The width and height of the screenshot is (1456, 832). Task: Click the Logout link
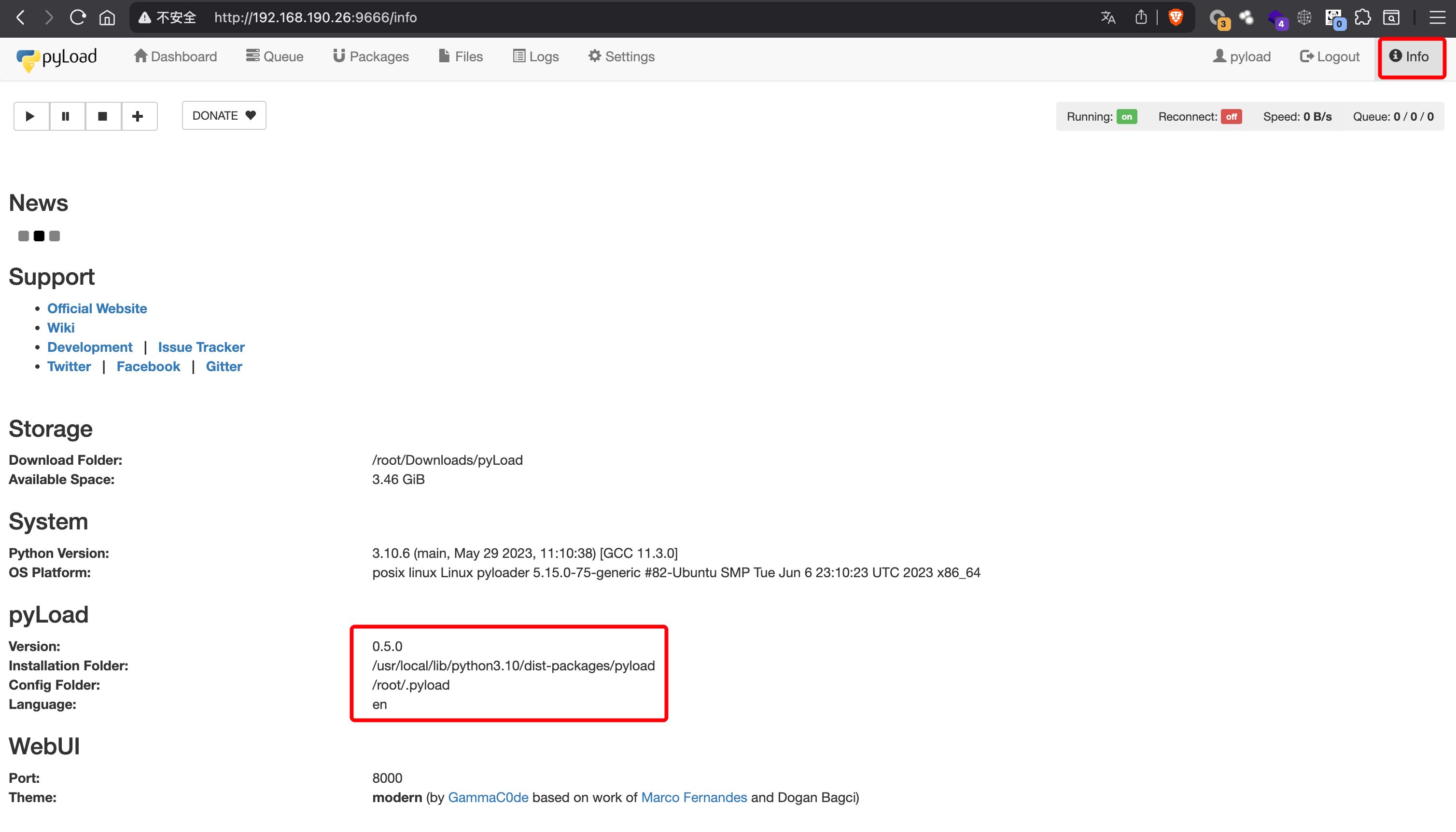click(1330, 56)
